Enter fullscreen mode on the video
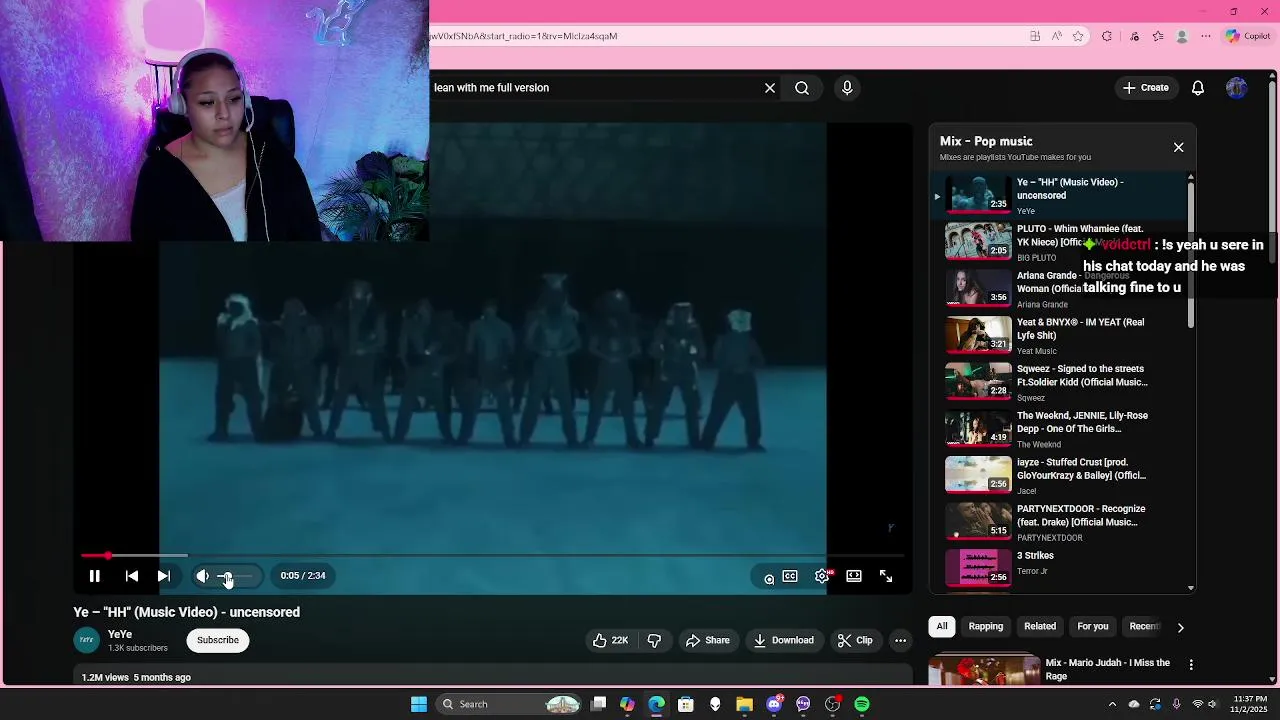The image size is (1280, 720). pos(886,576)
